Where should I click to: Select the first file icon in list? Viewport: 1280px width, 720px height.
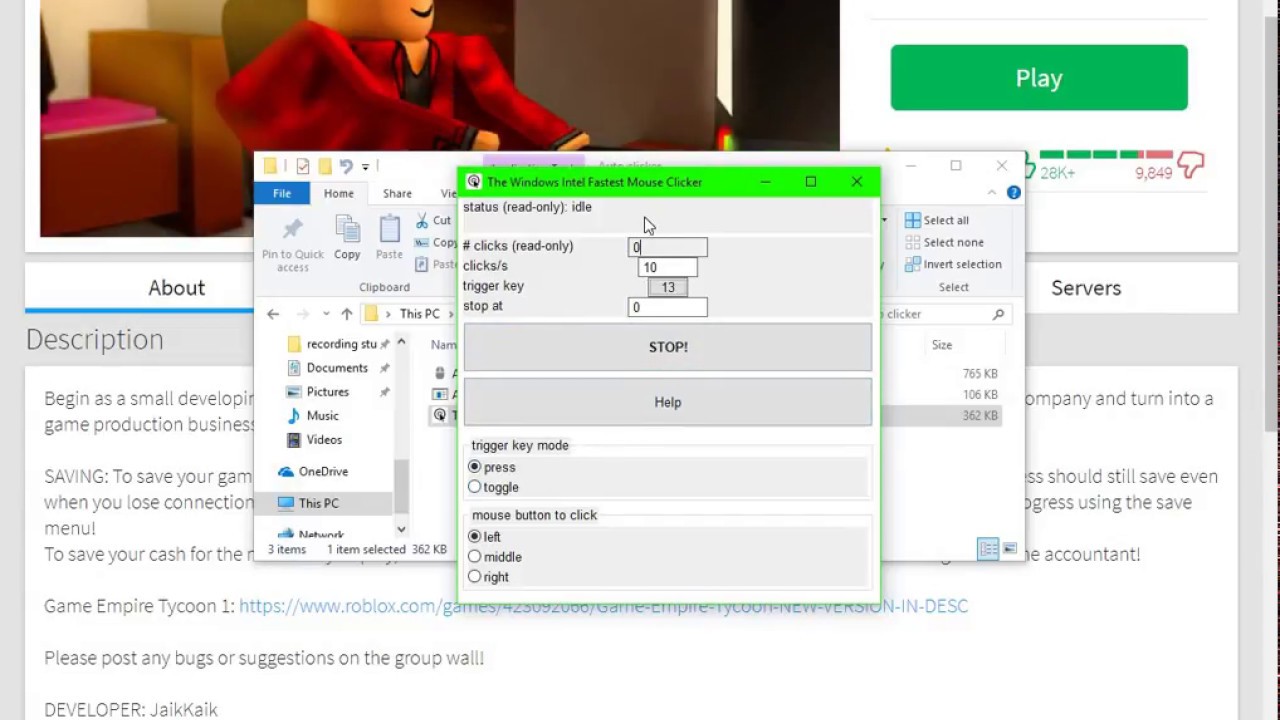440,373
